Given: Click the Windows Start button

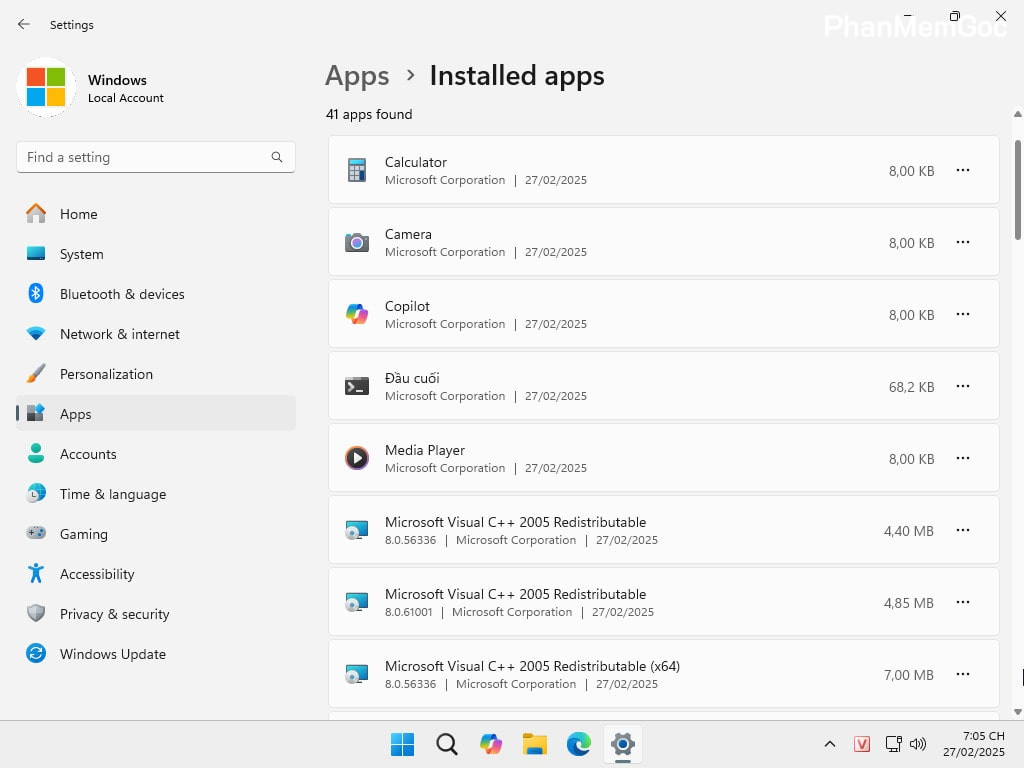Looking at the screenshot, I should 402,744.
